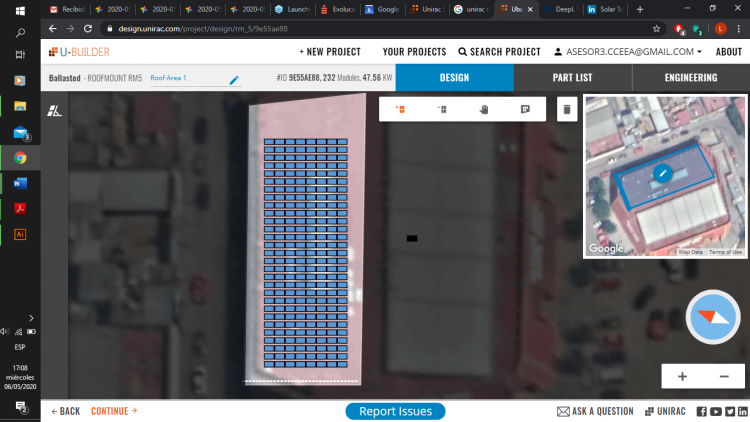Open Unirac YouTube icon

tap(716, 411)
